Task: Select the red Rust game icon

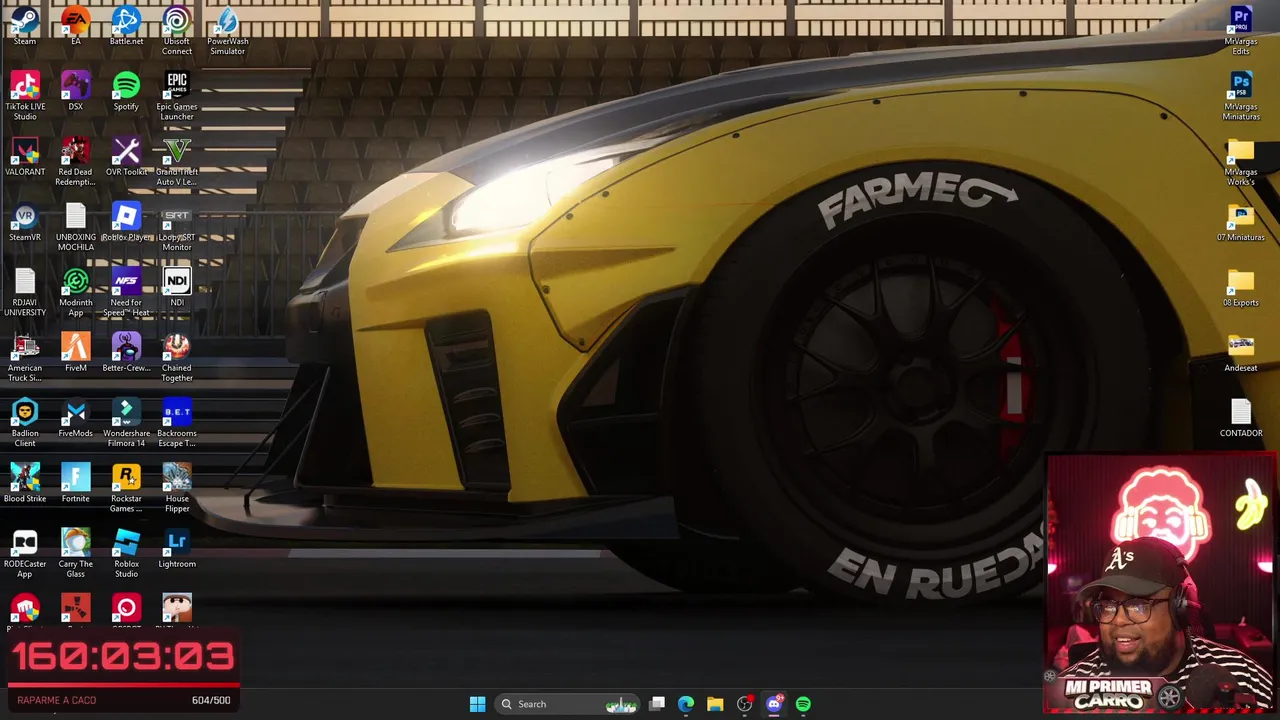Action: click(x=76, y=609)
